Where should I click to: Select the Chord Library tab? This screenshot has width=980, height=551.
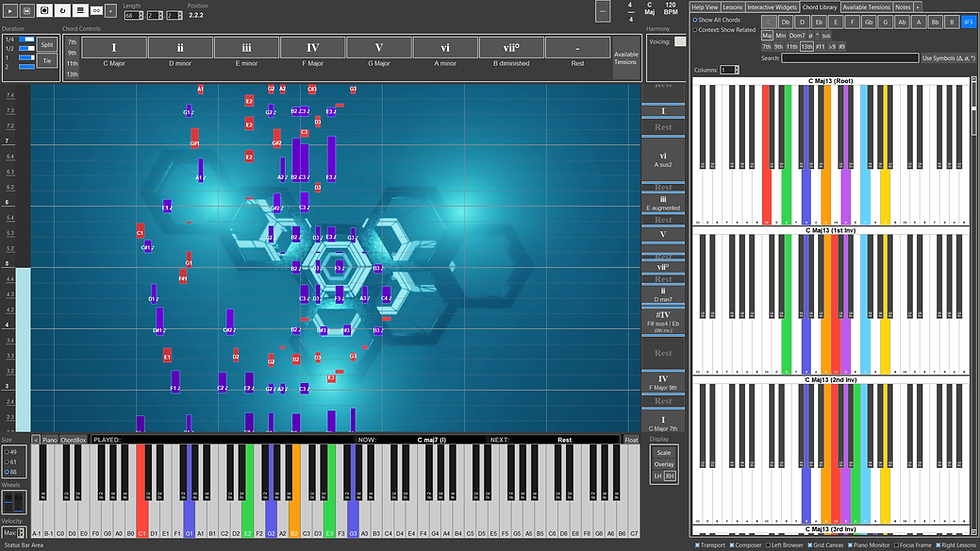[x=819, y=7]
